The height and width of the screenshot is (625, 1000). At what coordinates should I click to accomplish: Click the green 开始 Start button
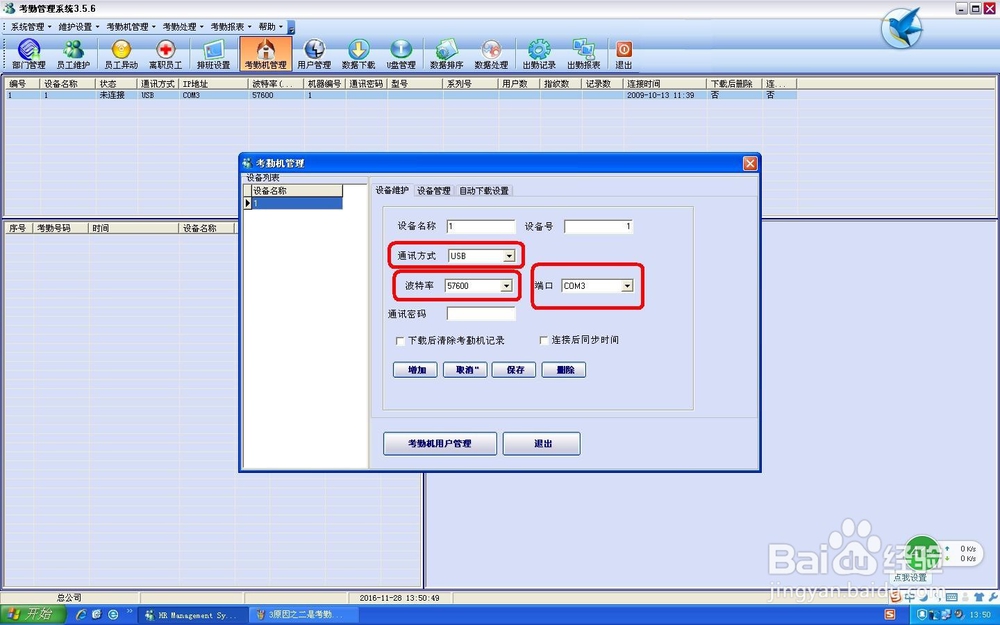point(33,615)
